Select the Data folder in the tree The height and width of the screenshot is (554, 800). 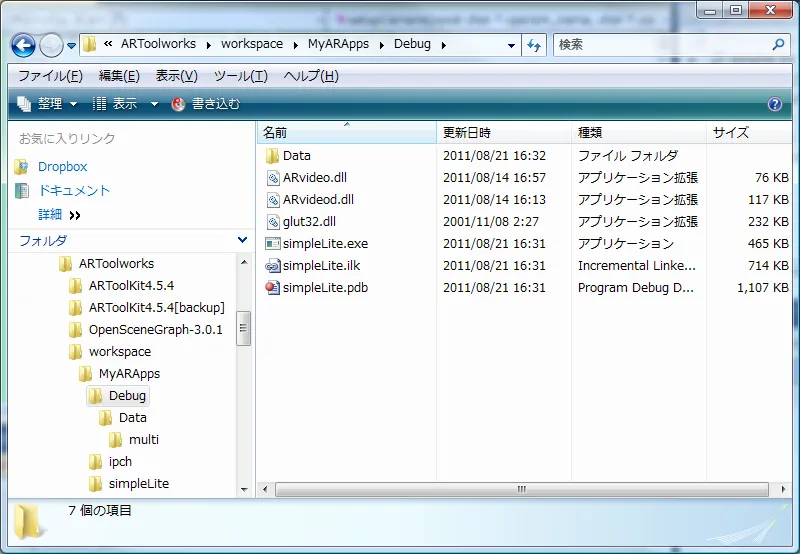pyautogui.click(x=133, y=417)
